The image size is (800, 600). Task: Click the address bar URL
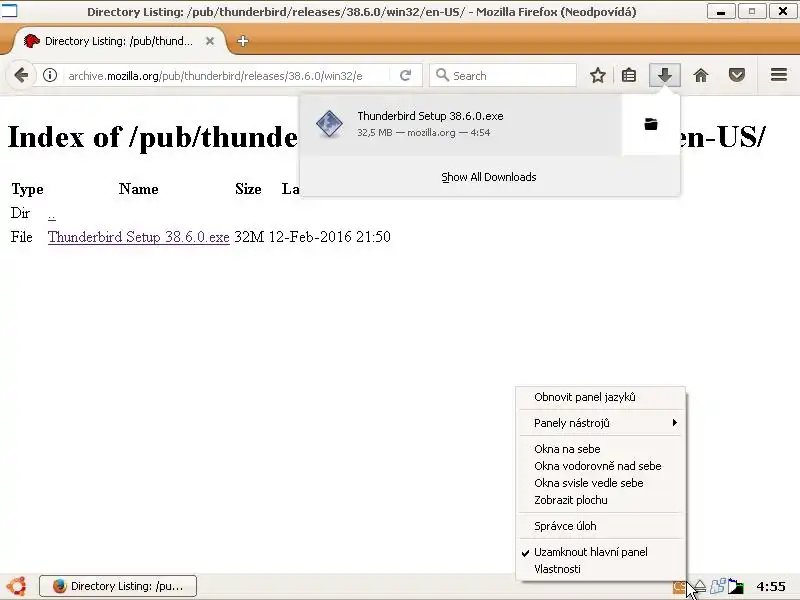coord(215,76)
